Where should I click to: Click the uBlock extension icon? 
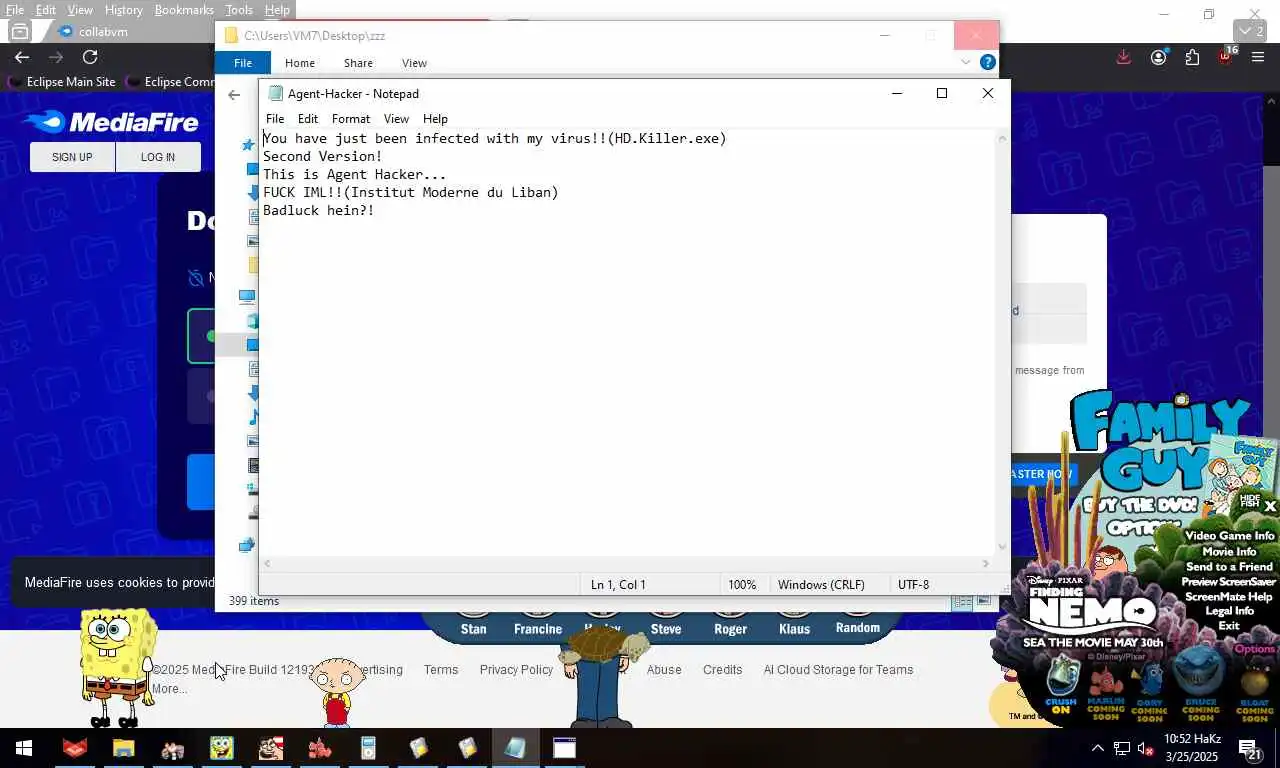pyautogui.click(x=1226, y=55)
